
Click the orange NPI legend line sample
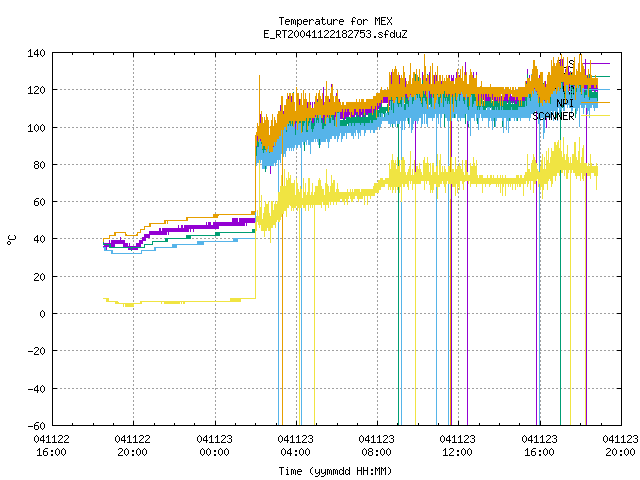point(595,102)
